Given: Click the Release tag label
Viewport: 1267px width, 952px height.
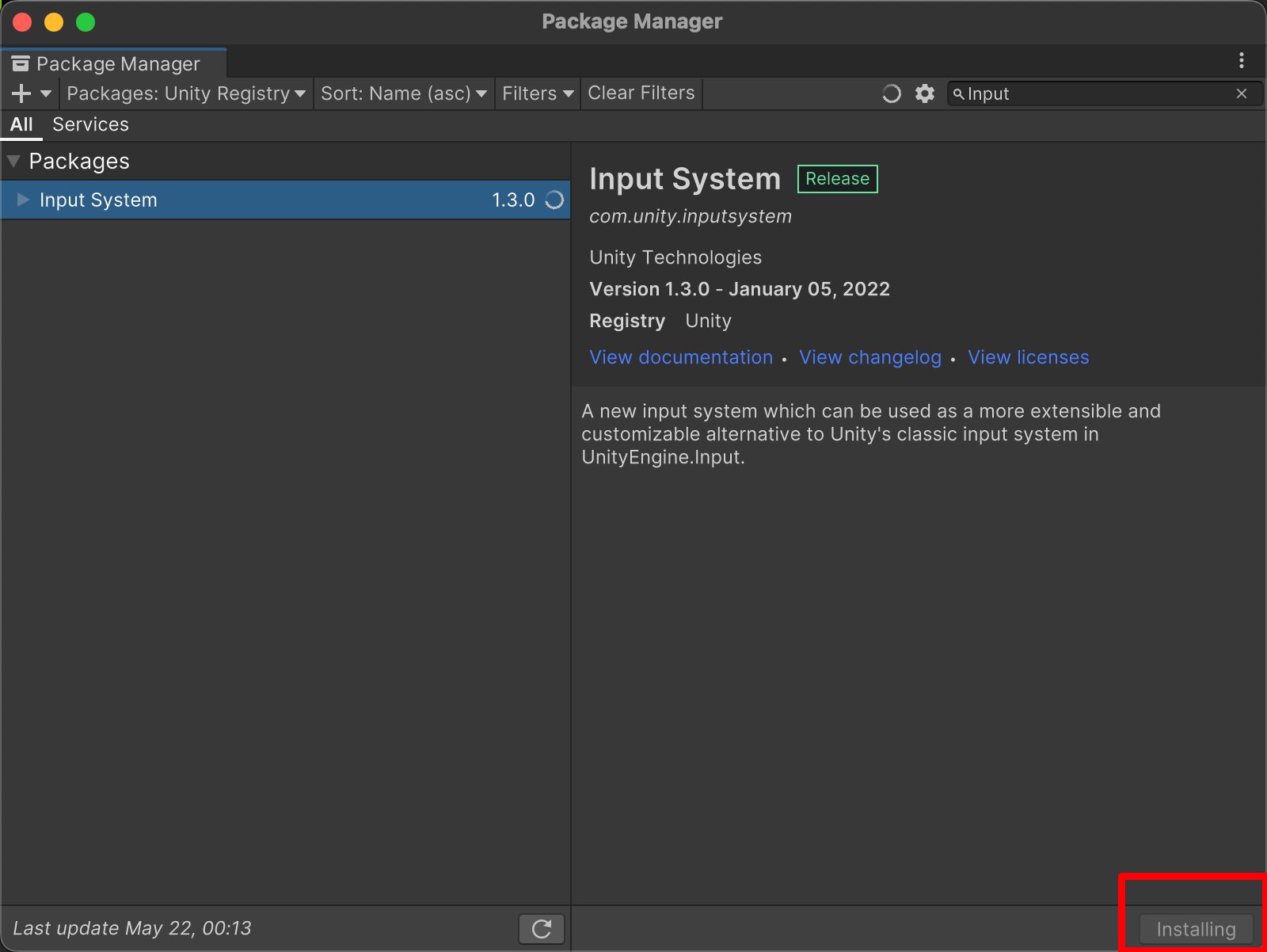Looking at the screenshot, I should (x=838, y=179).
